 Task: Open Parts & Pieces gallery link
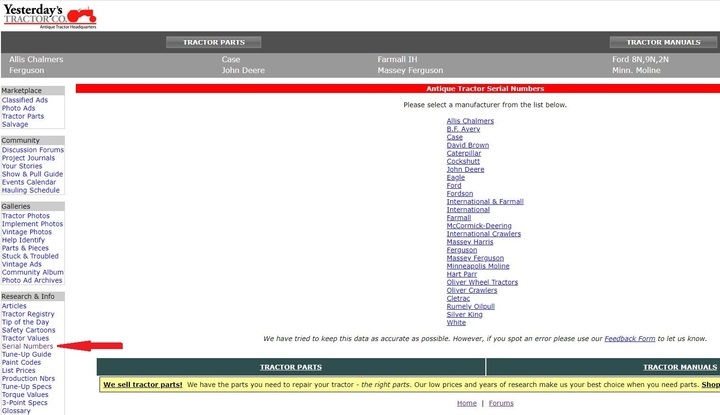[x=25, y=248]
